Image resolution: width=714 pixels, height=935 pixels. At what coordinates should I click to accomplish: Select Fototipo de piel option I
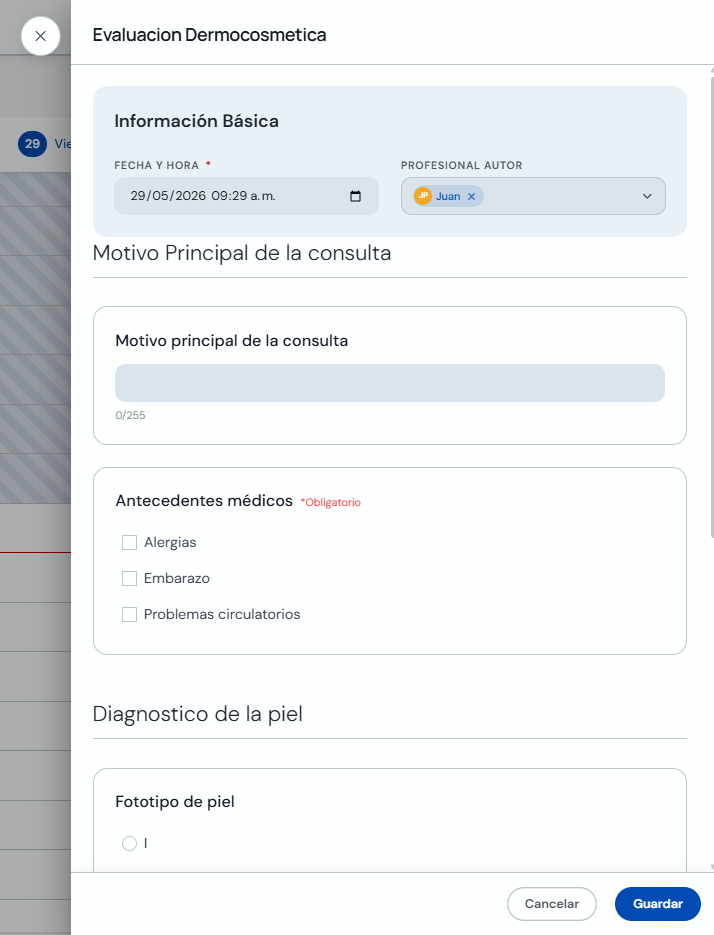(129, 843)
